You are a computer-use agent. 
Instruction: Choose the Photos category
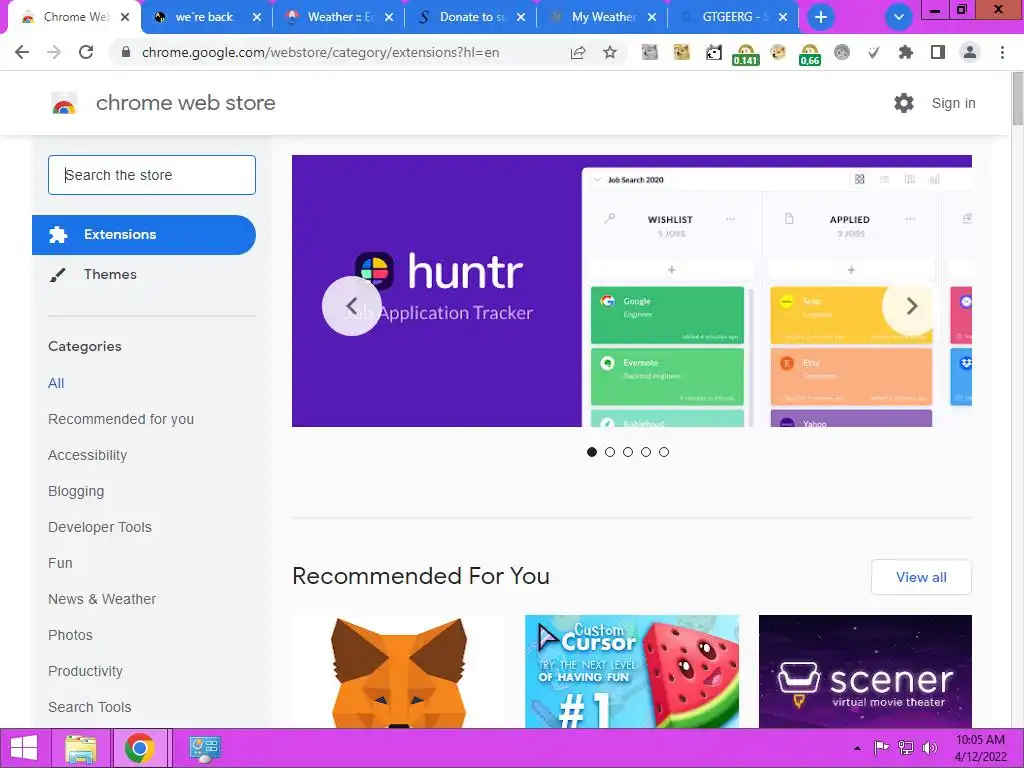71,635
